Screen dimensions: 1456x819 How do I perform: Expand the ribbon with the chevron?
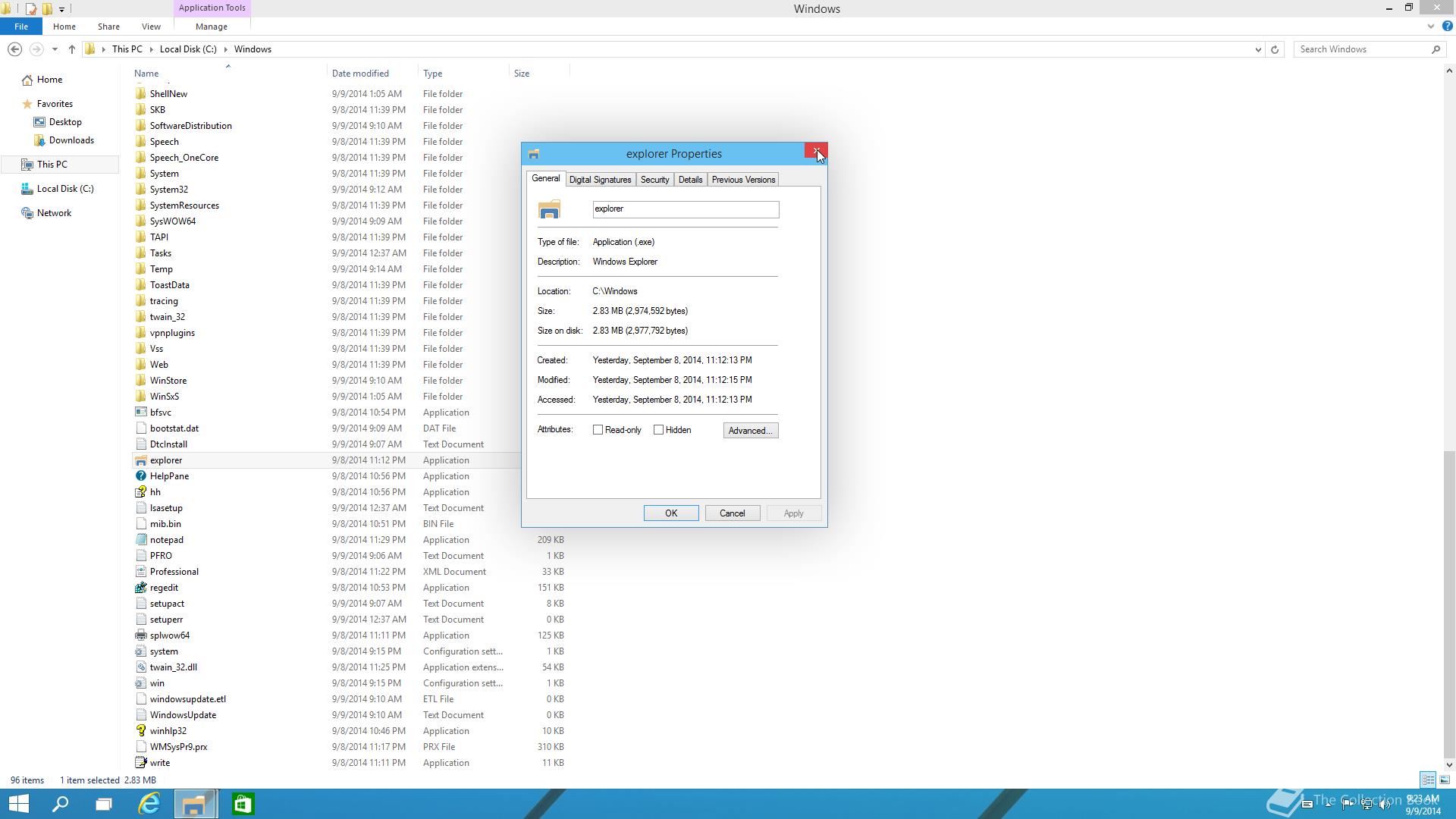pos(1431,26)
